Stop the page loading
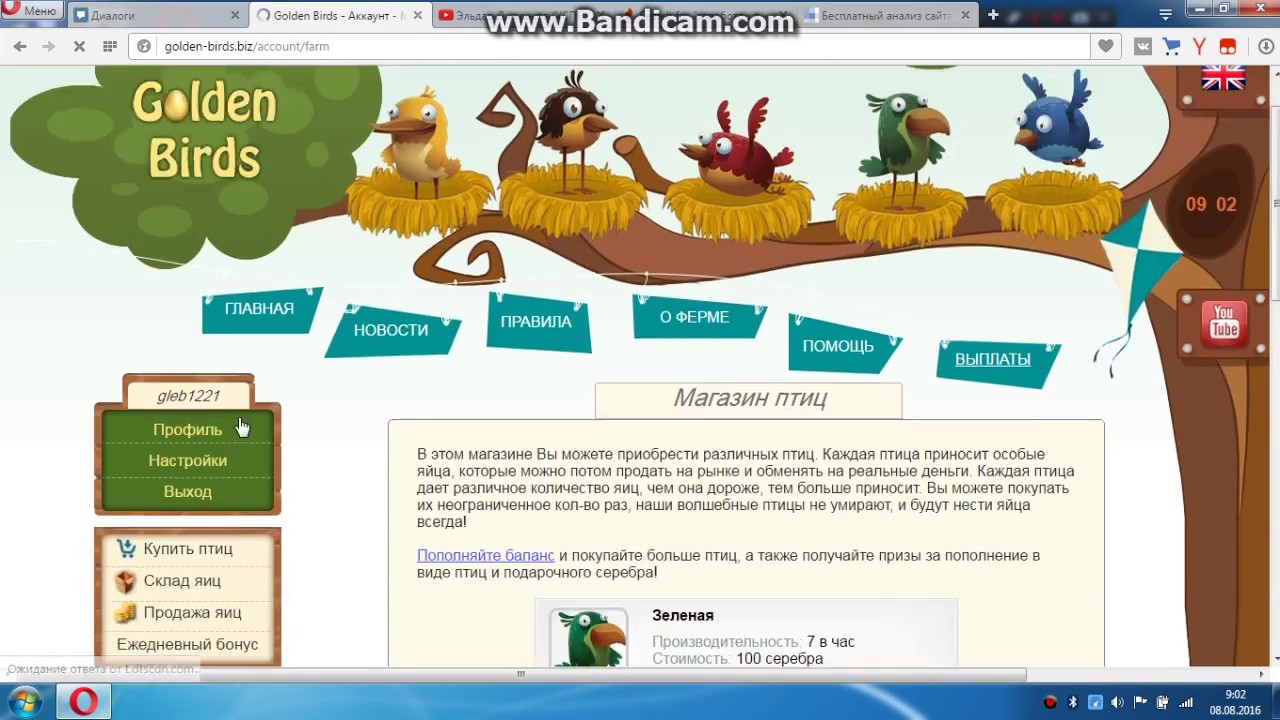Image resolution: width=1280 pixels, height=720 pixels. click(x=79, y=46)
